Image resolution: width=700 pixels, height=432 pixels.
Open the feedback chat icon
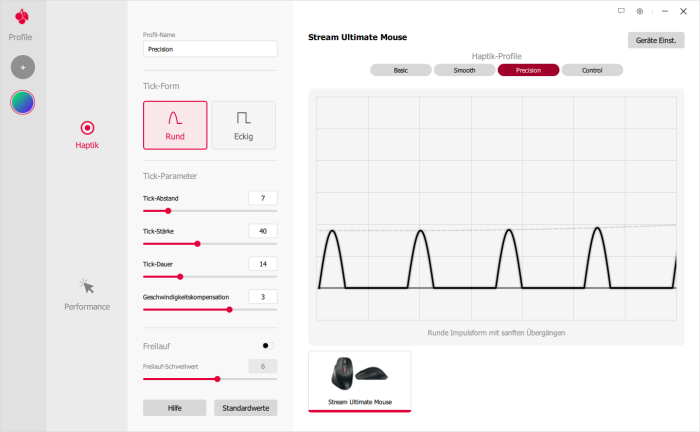point(621,11)
